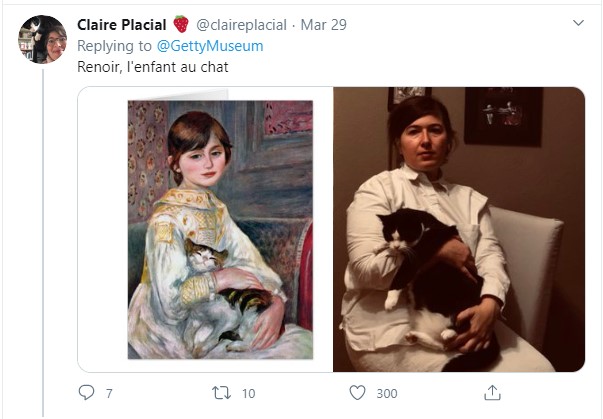Click the share icon below the tweet
Image resolution: width=603 pixels, height=419 pixels.
click(492, 393)
